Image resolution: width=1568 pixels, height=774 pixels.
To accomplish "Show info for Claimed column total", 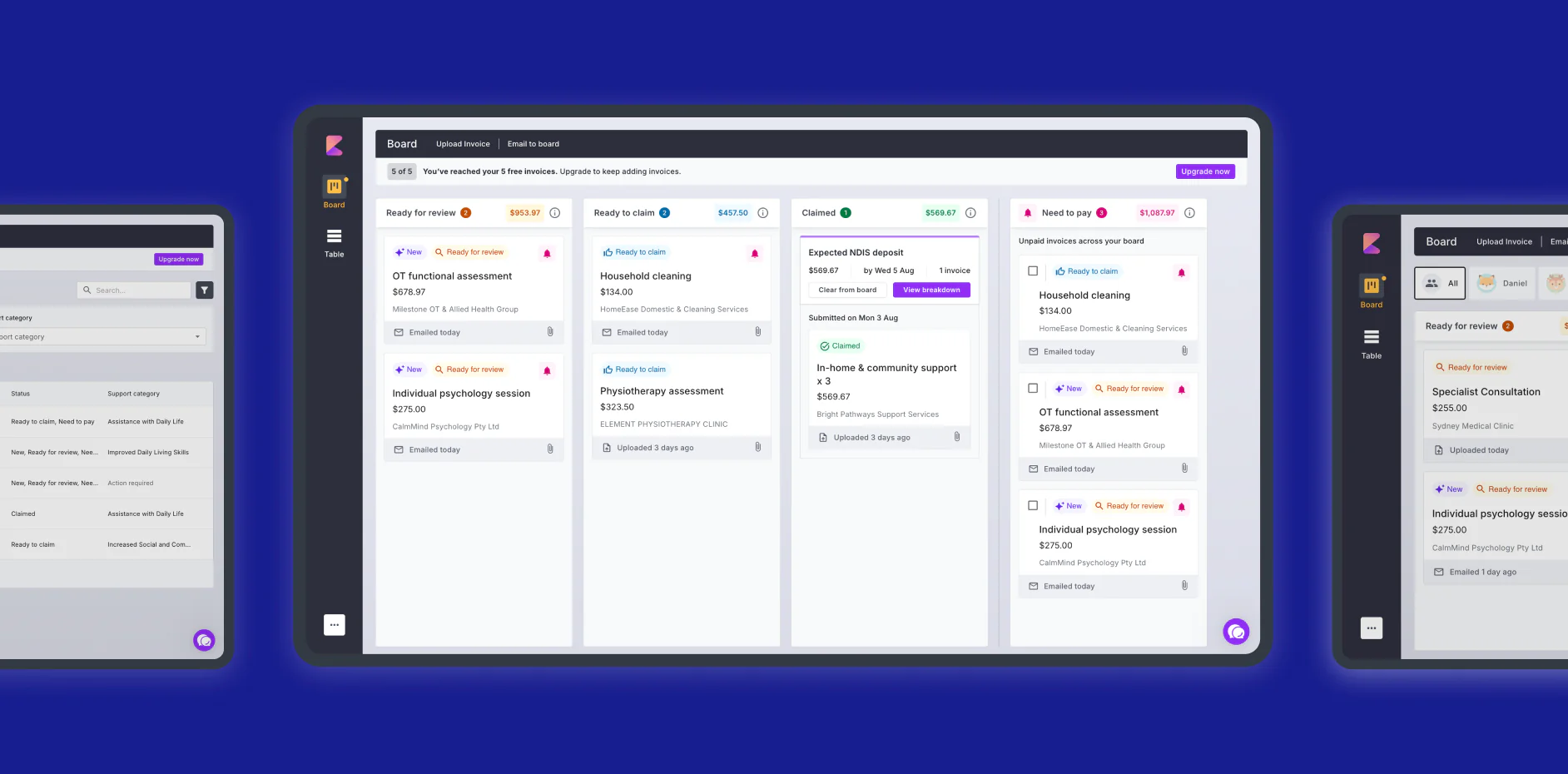I will [970, 213].
